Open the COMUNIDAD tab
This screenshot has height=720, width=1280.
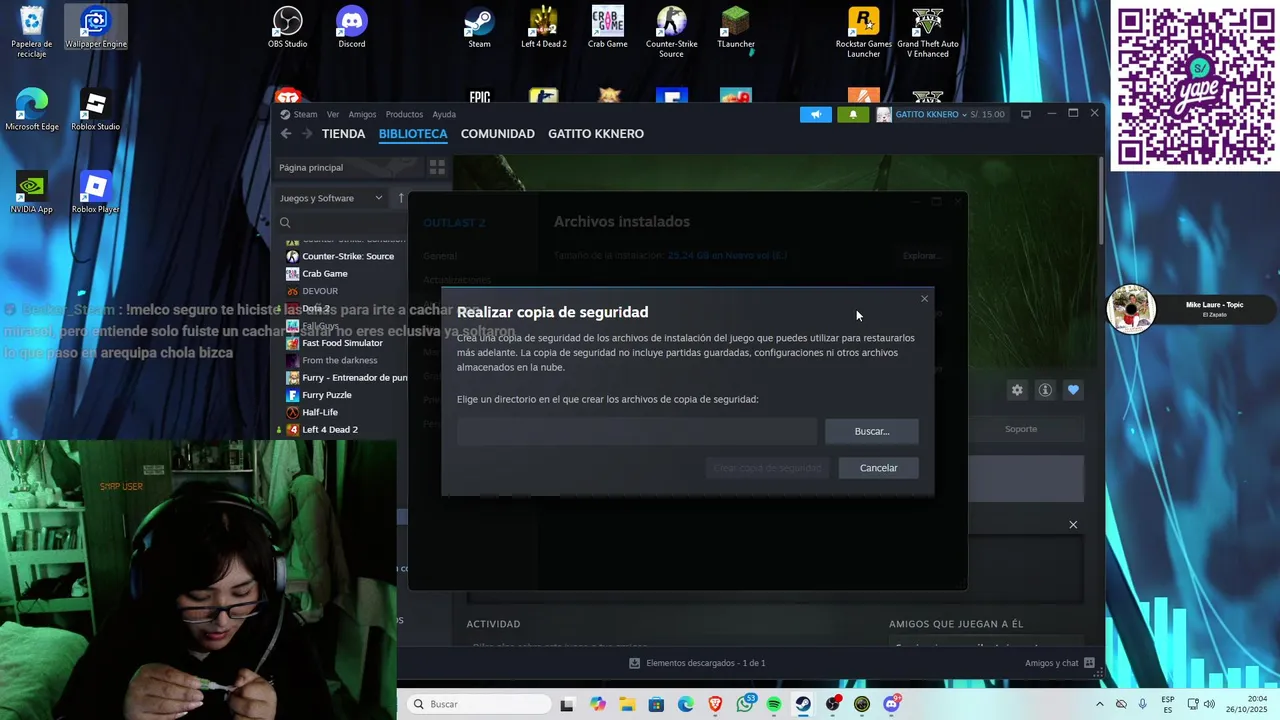[497, 134]
